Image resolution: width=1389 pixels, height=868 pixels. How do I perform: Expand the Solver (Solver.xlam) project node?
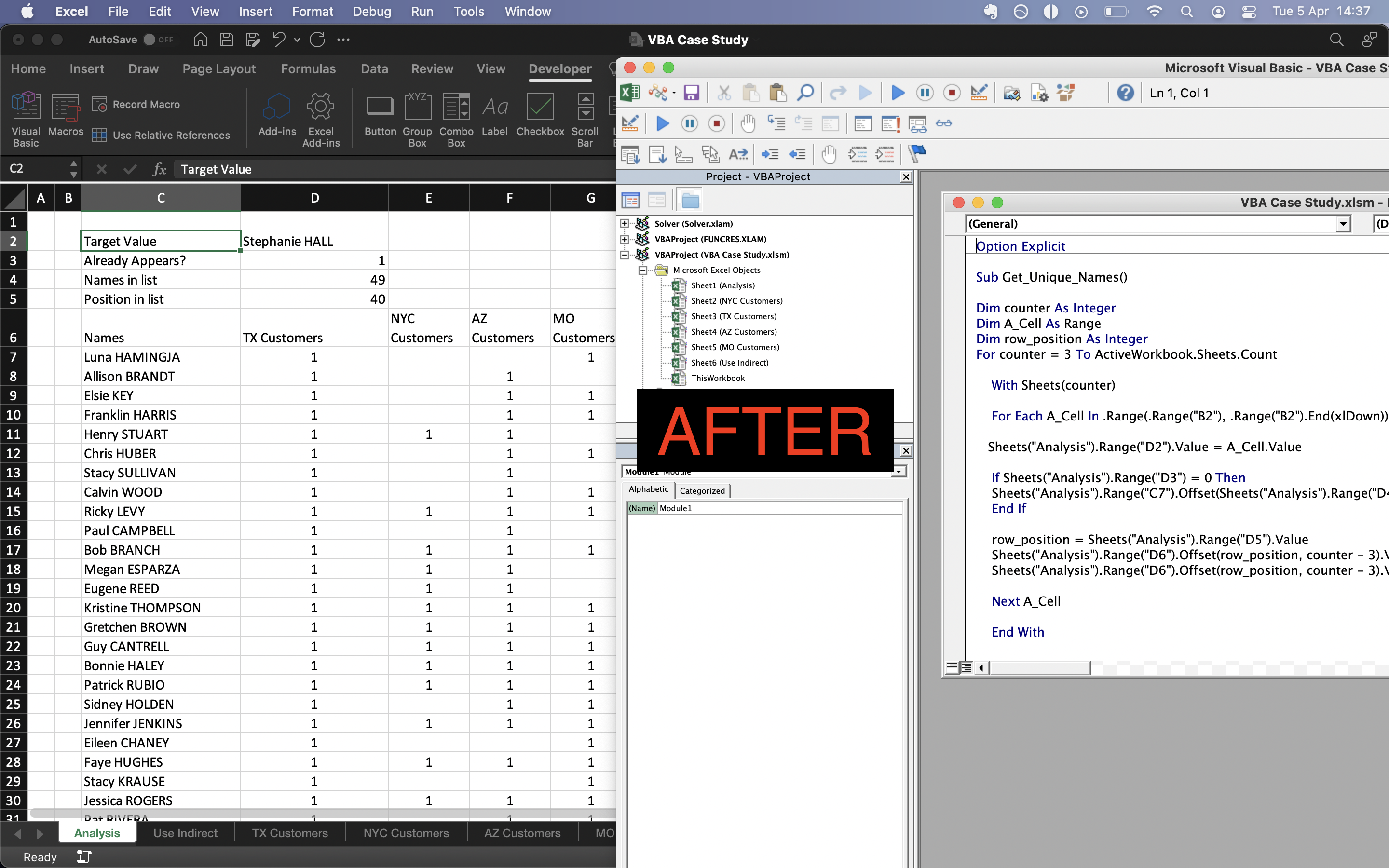(625, 223)
